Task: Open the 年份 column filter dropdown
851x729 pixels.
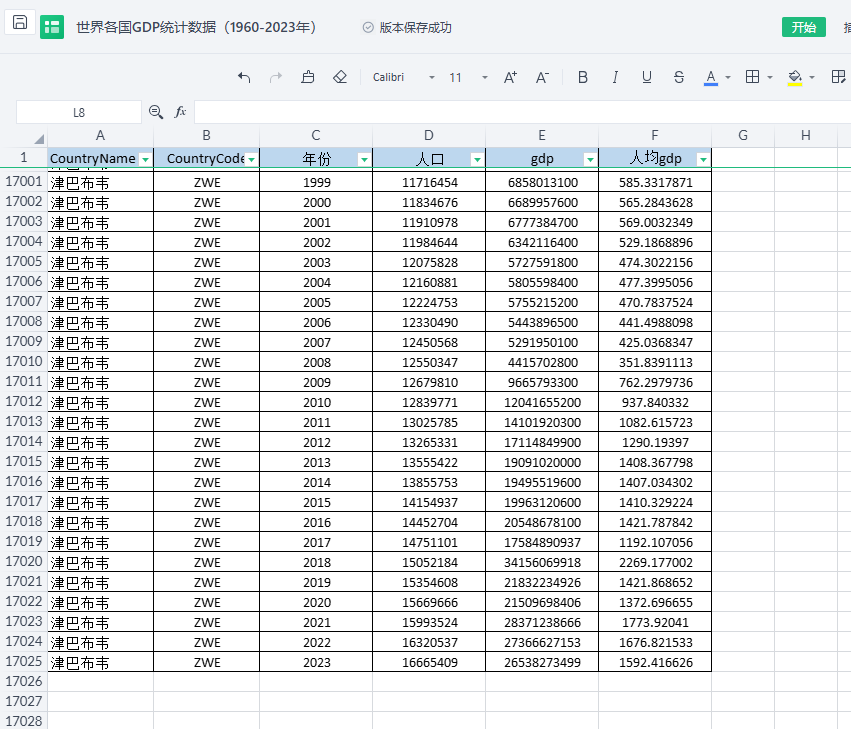Action: pos(364,159)
